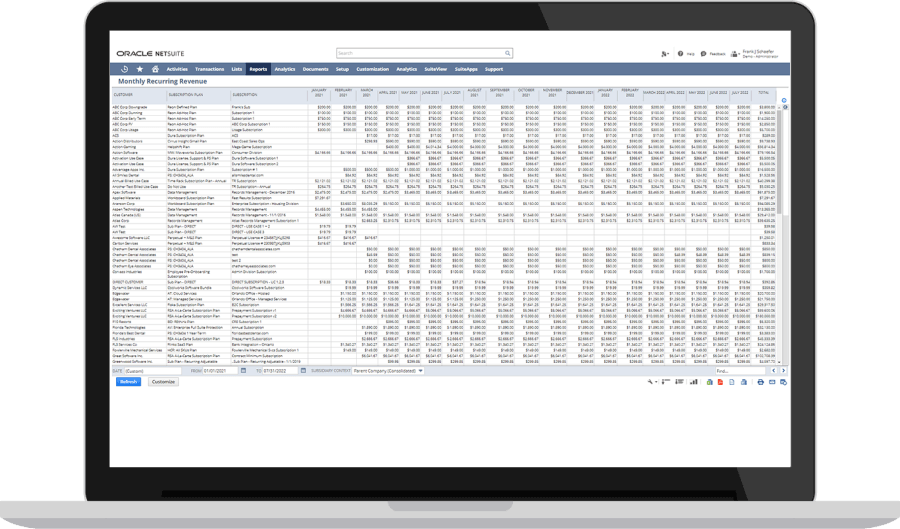Open the Setup menu
Screen dimensions: 900x529
click(x=342, y=69)
